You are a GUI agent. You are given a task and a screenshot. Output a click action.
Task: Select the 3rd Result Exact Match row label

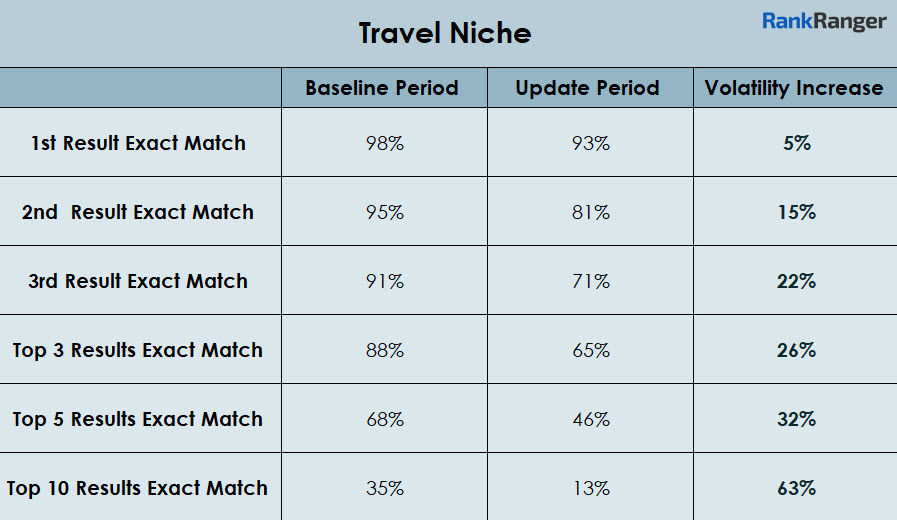click(x=138, y=281)
